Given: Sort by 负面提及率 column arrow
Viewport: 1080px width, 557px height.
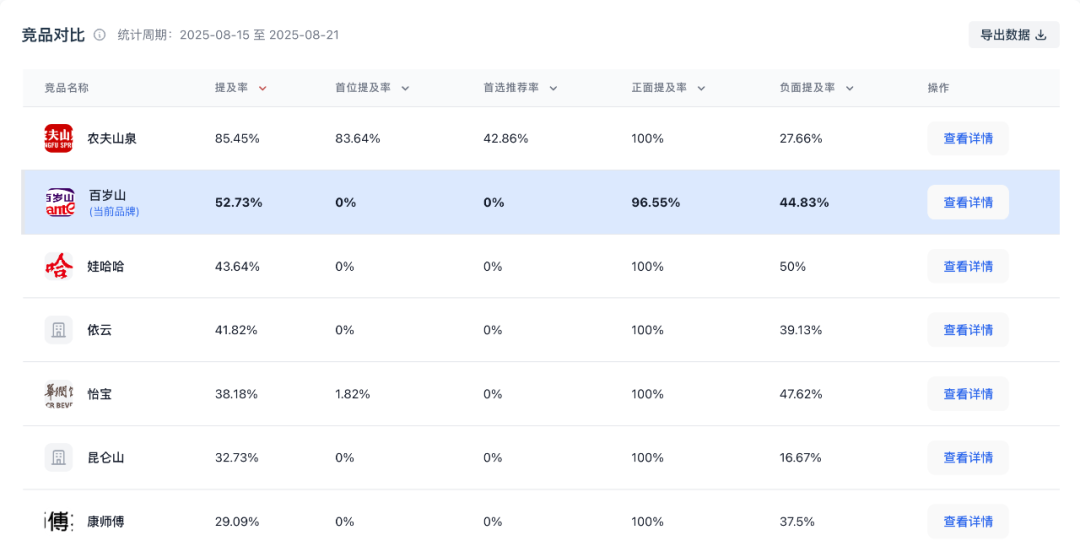Looking at the screenshot, I should click(849, 88).
